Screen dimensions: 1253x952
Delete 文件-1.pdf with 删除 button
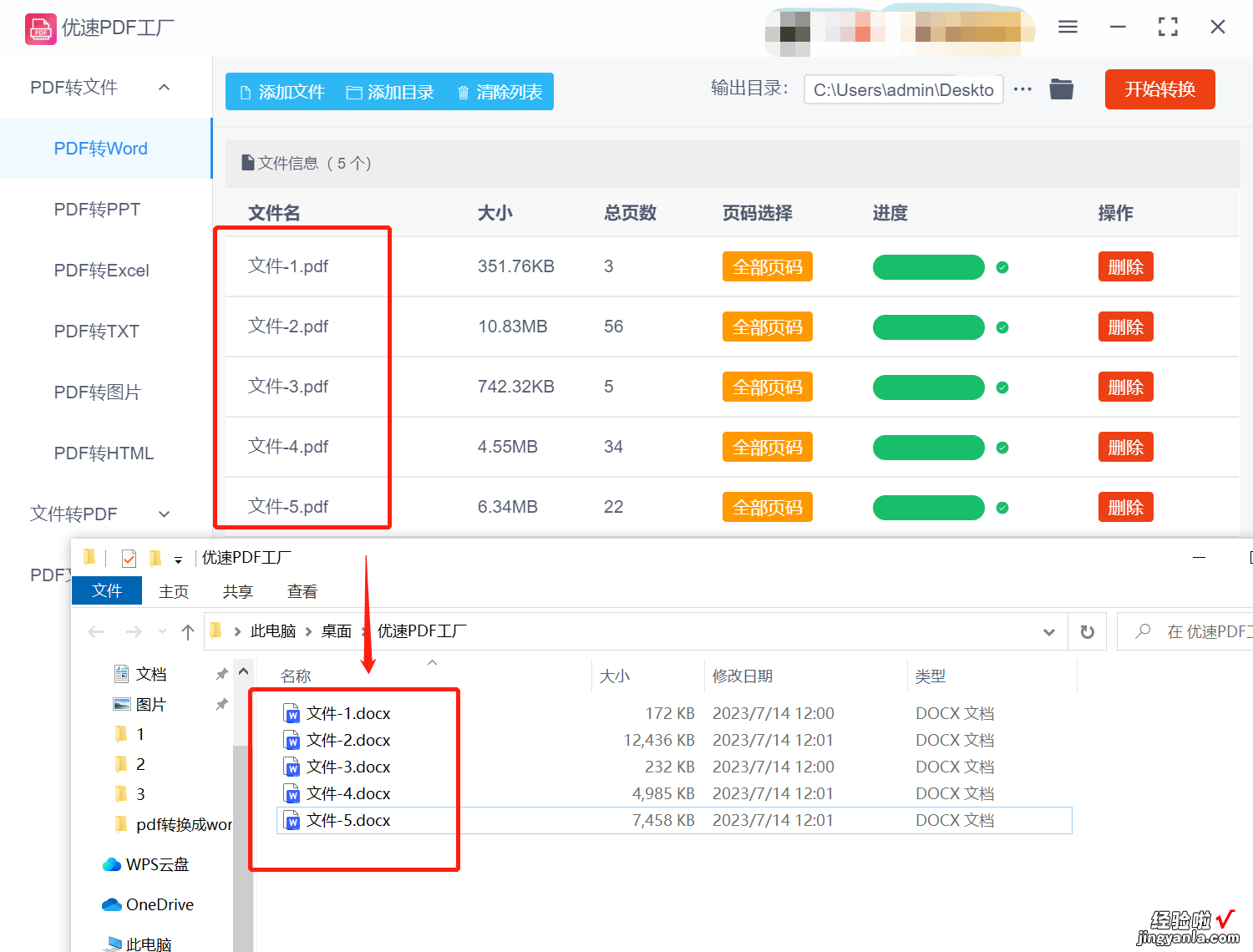pyautogui.click(x=1126, y=267)
